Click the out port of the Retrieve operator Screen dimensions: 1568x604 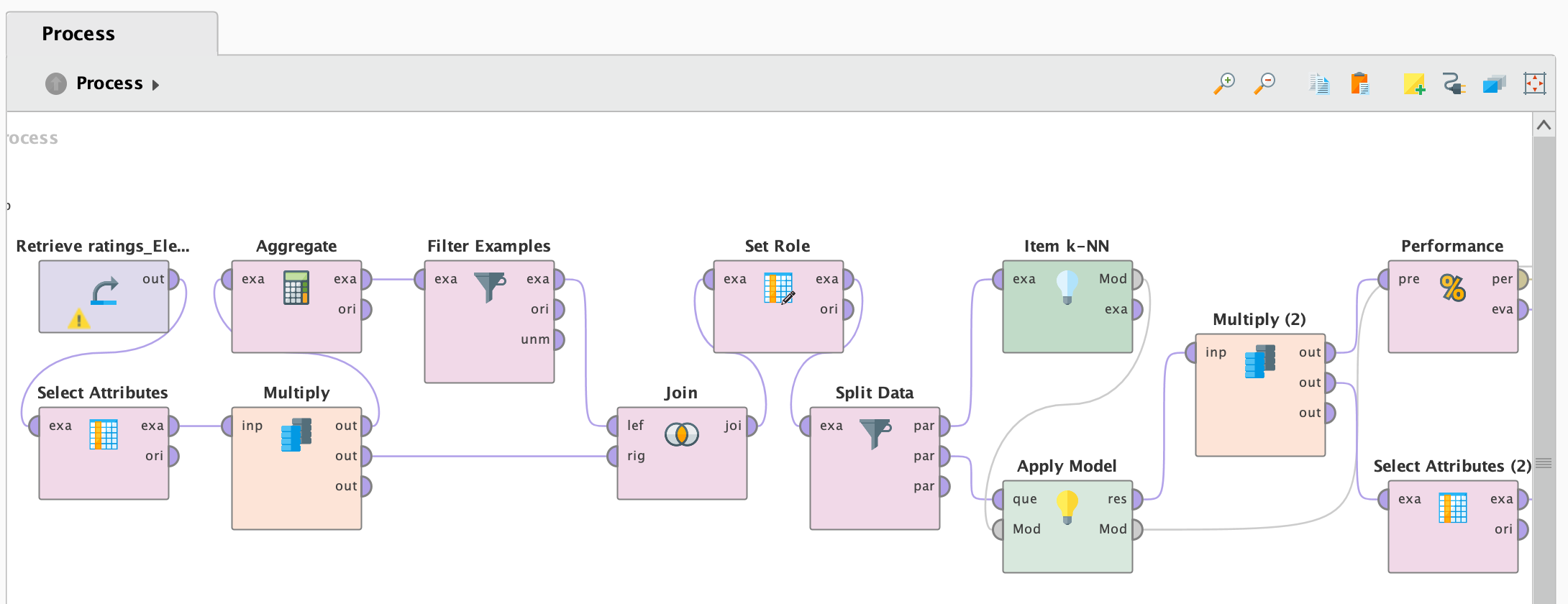tap(173, 279)
